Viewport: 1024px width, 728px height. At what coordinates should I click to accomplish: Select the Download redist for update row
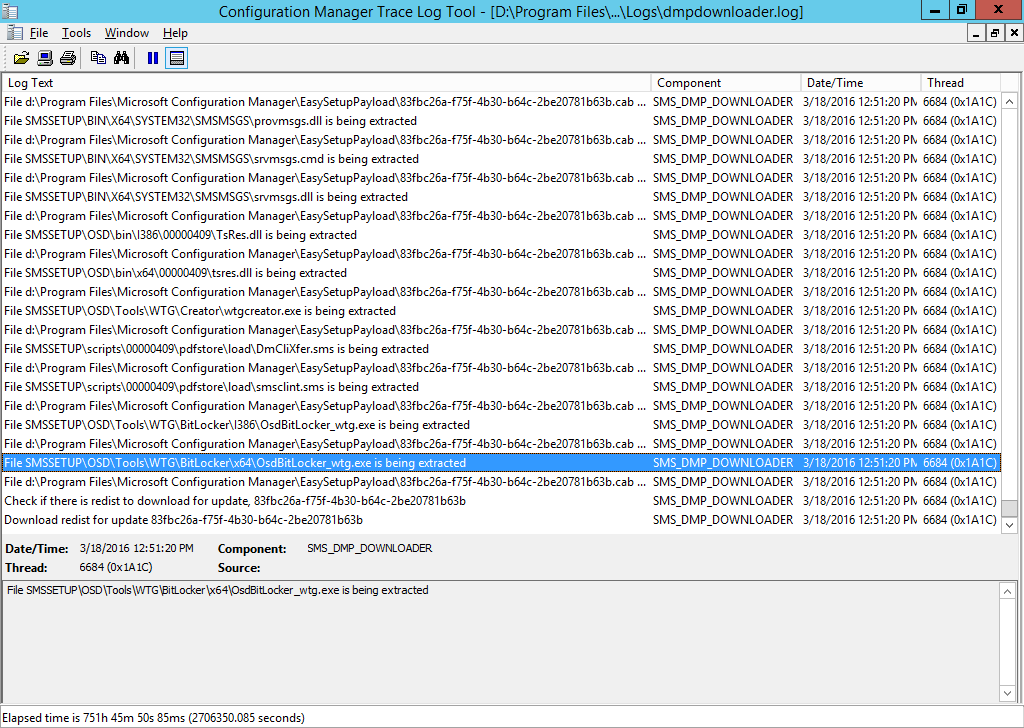click(x=501, y=520)
